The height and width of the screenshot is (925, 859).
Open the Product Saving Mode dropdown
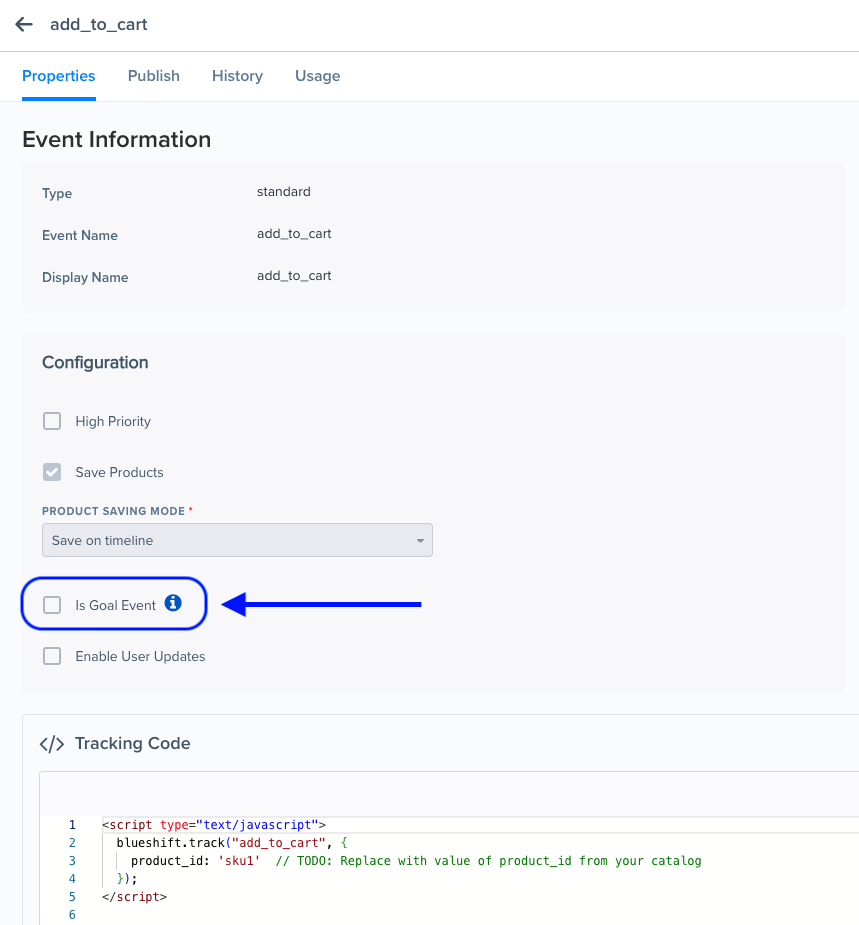pyautogui.click(x=237, y=540)
